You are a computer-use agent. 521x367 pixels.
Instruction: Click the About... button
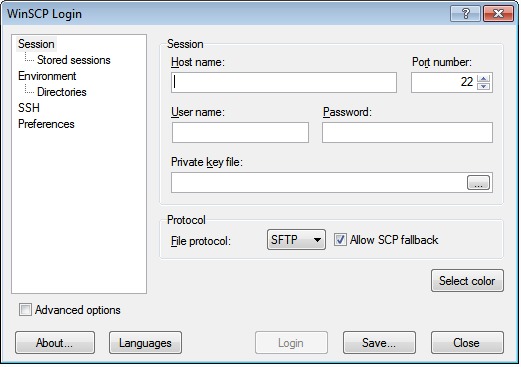coord(55,343)
